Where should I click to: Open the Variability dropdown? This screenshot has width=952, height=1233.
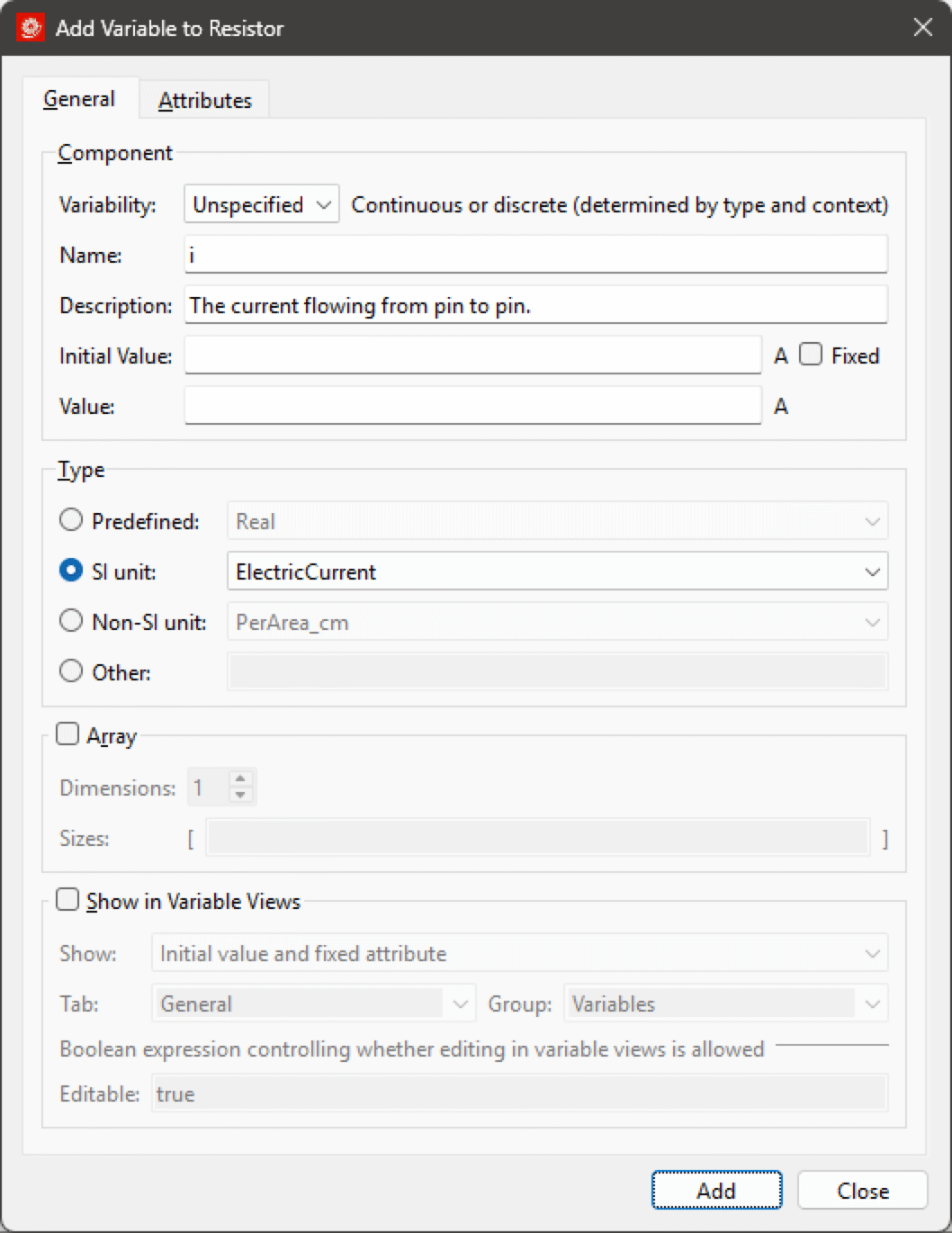point(261,204)
